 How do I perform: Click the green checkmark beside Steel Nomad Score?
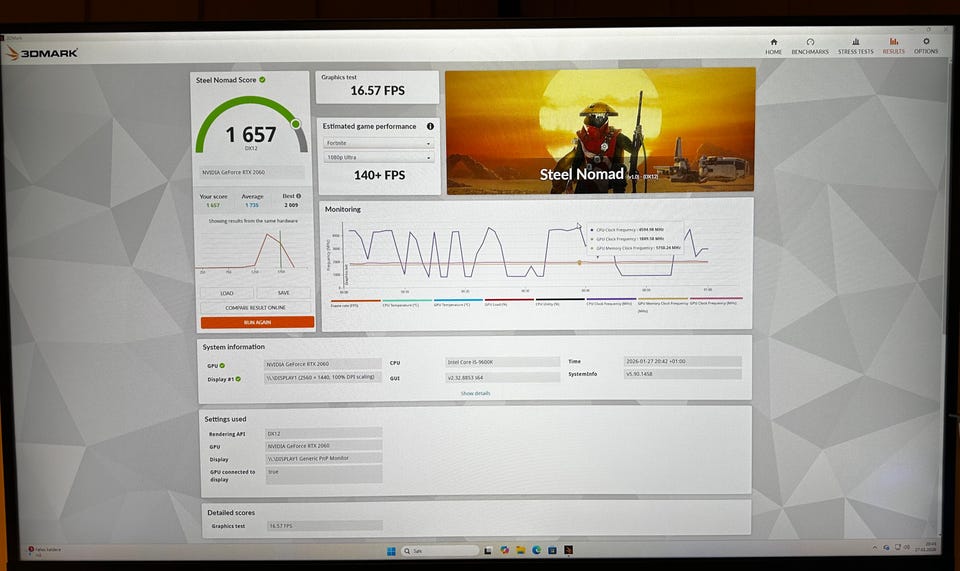[262, 80]
